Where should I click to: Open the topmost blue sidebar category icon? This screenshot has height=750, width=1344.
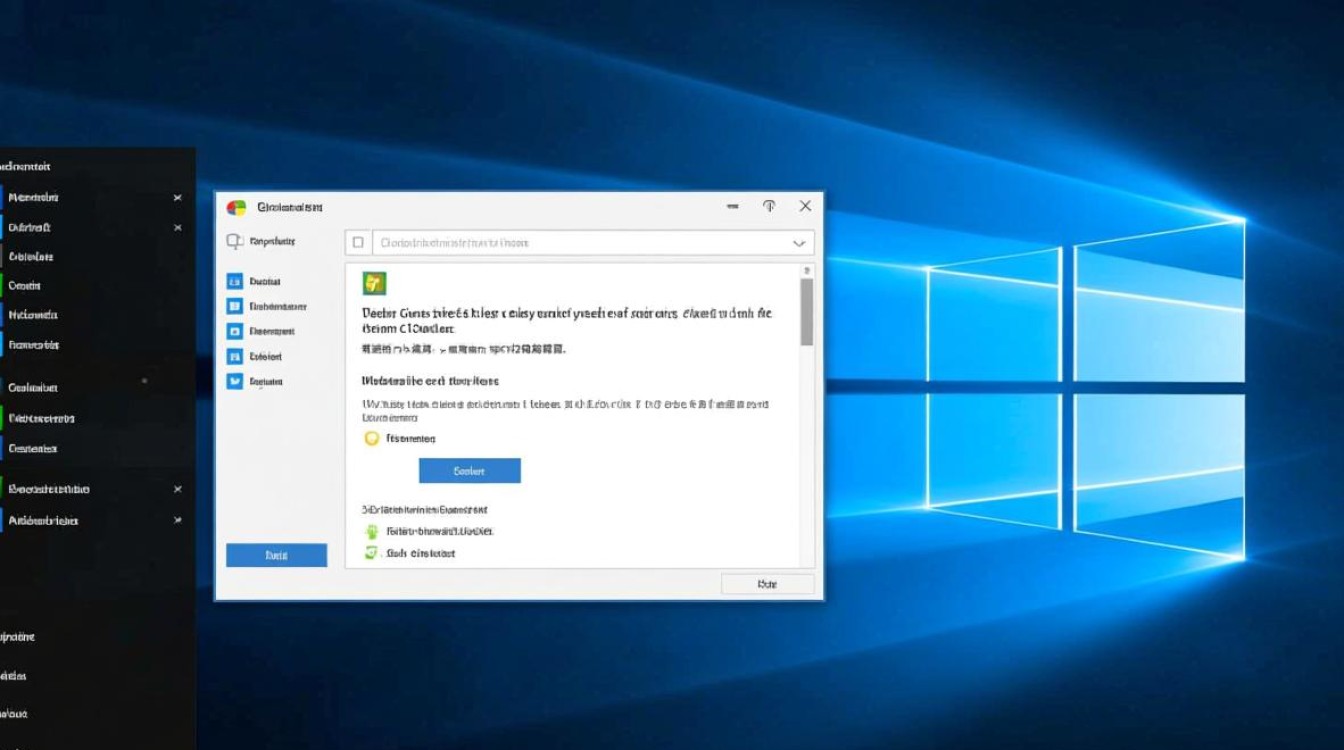[x=237, y=281]
